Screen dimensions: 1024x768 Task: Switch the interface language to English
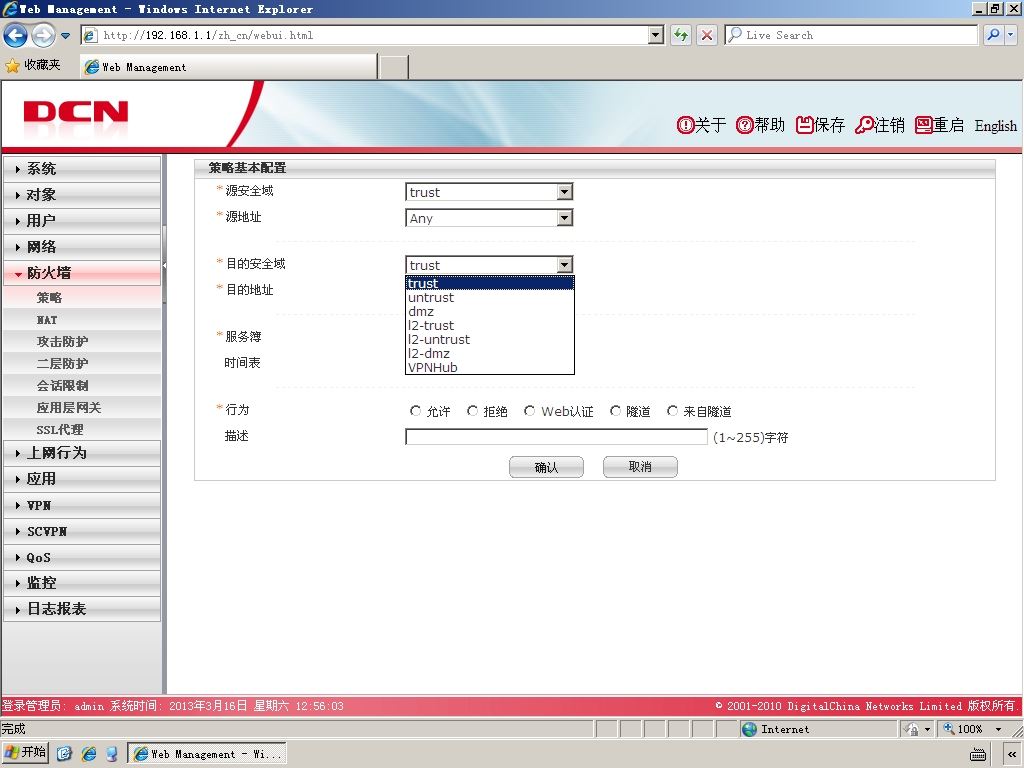(995, 126)
